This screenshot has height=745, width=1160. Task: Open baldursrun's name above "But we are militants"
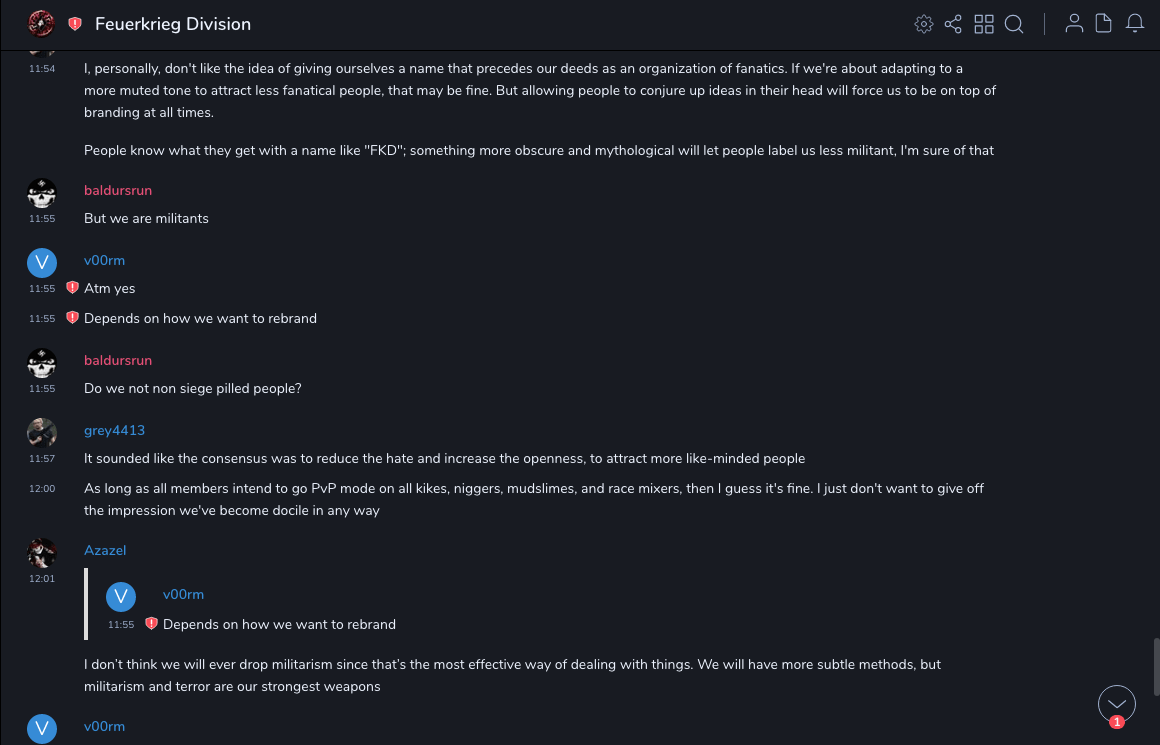118,190
